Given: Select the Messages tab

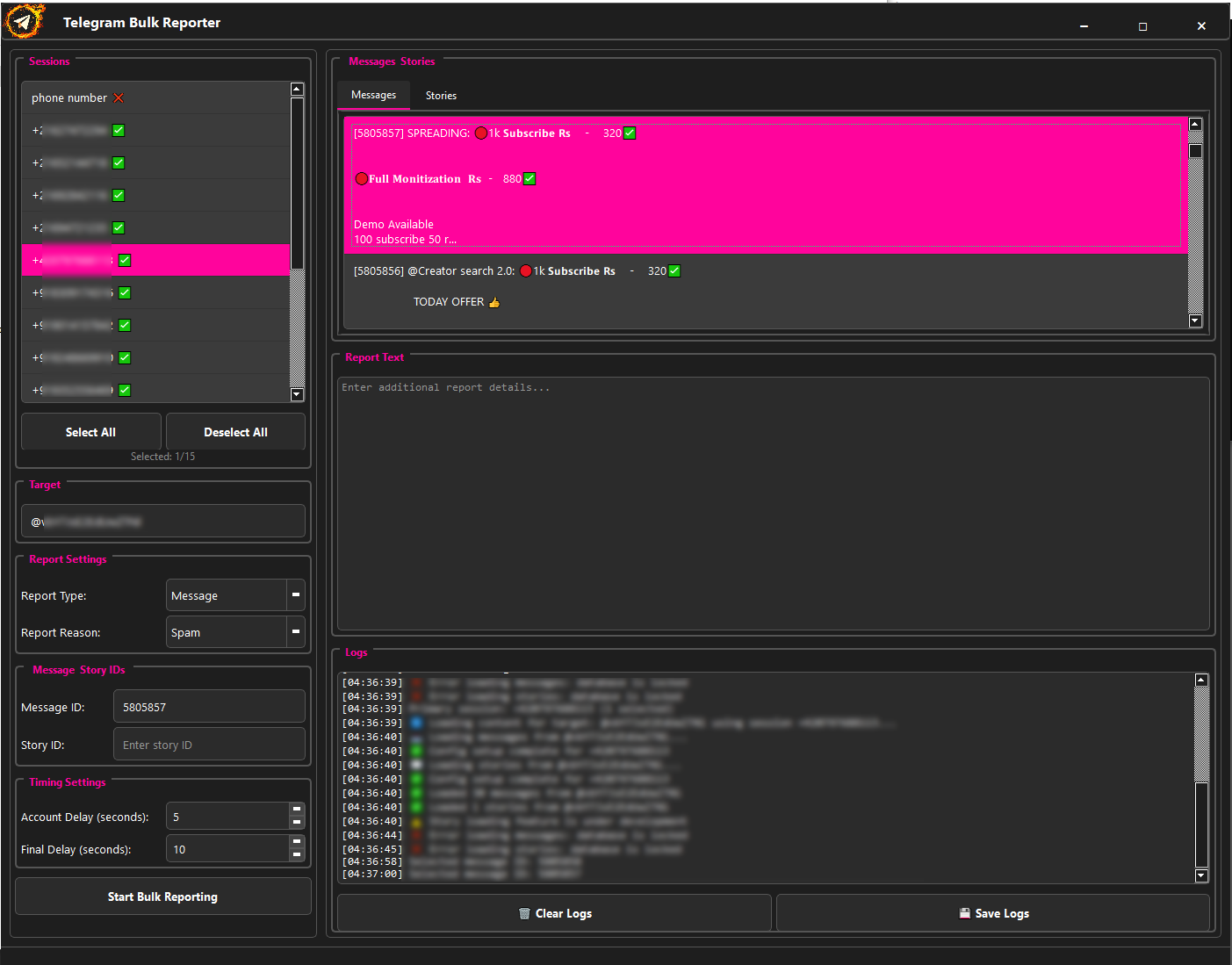Looking at the screenshot, I should pyautogui.click(x=373, y=95).
